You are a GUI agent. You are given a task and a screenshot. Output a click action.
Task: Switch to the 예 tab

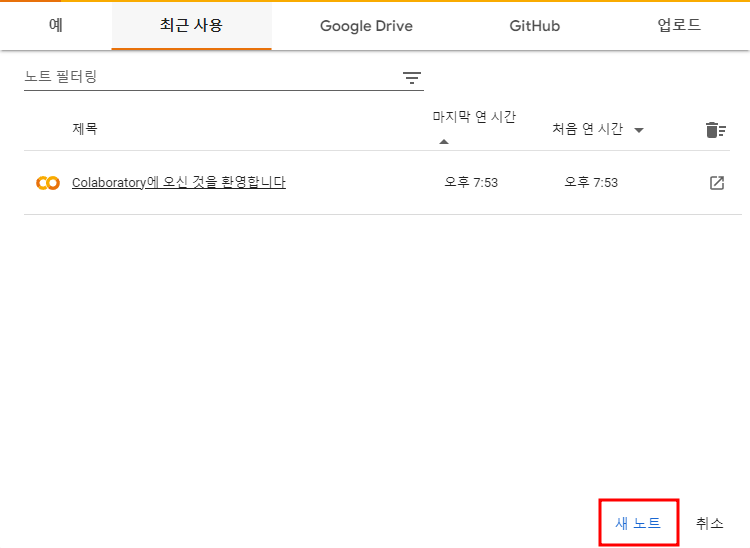[x=56, y=25]
